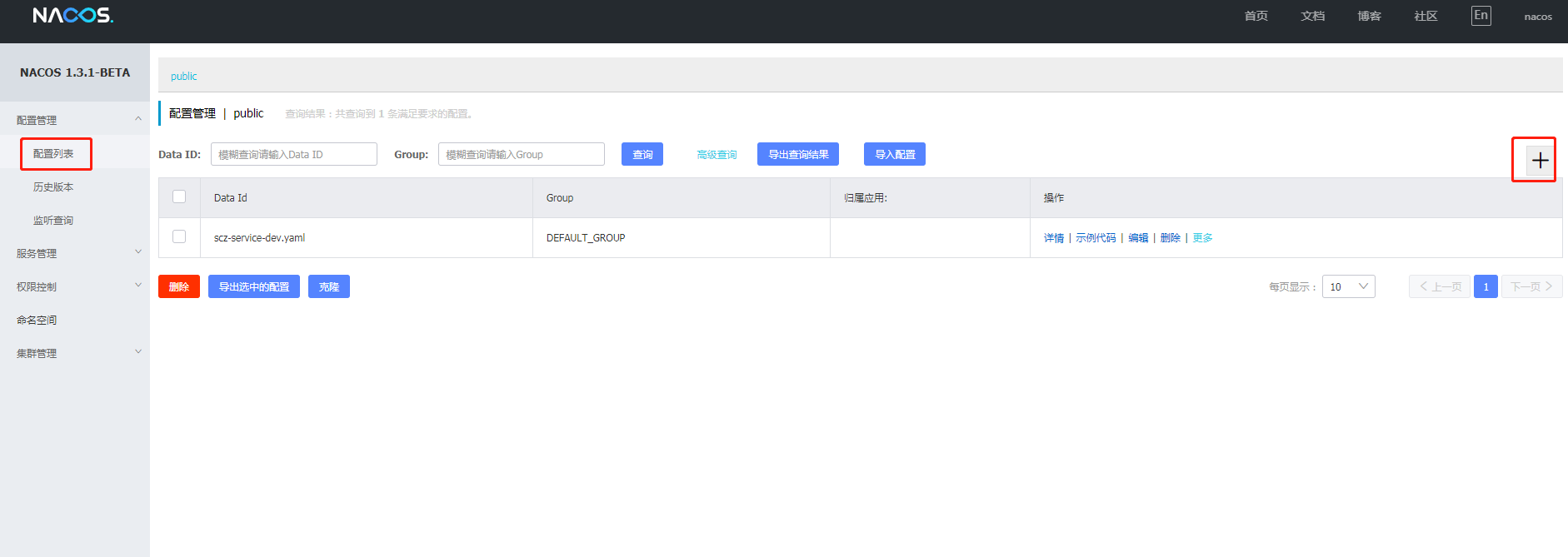Open 文档 in top navigation
The image size is (1568, 557).
[1312, 16]
